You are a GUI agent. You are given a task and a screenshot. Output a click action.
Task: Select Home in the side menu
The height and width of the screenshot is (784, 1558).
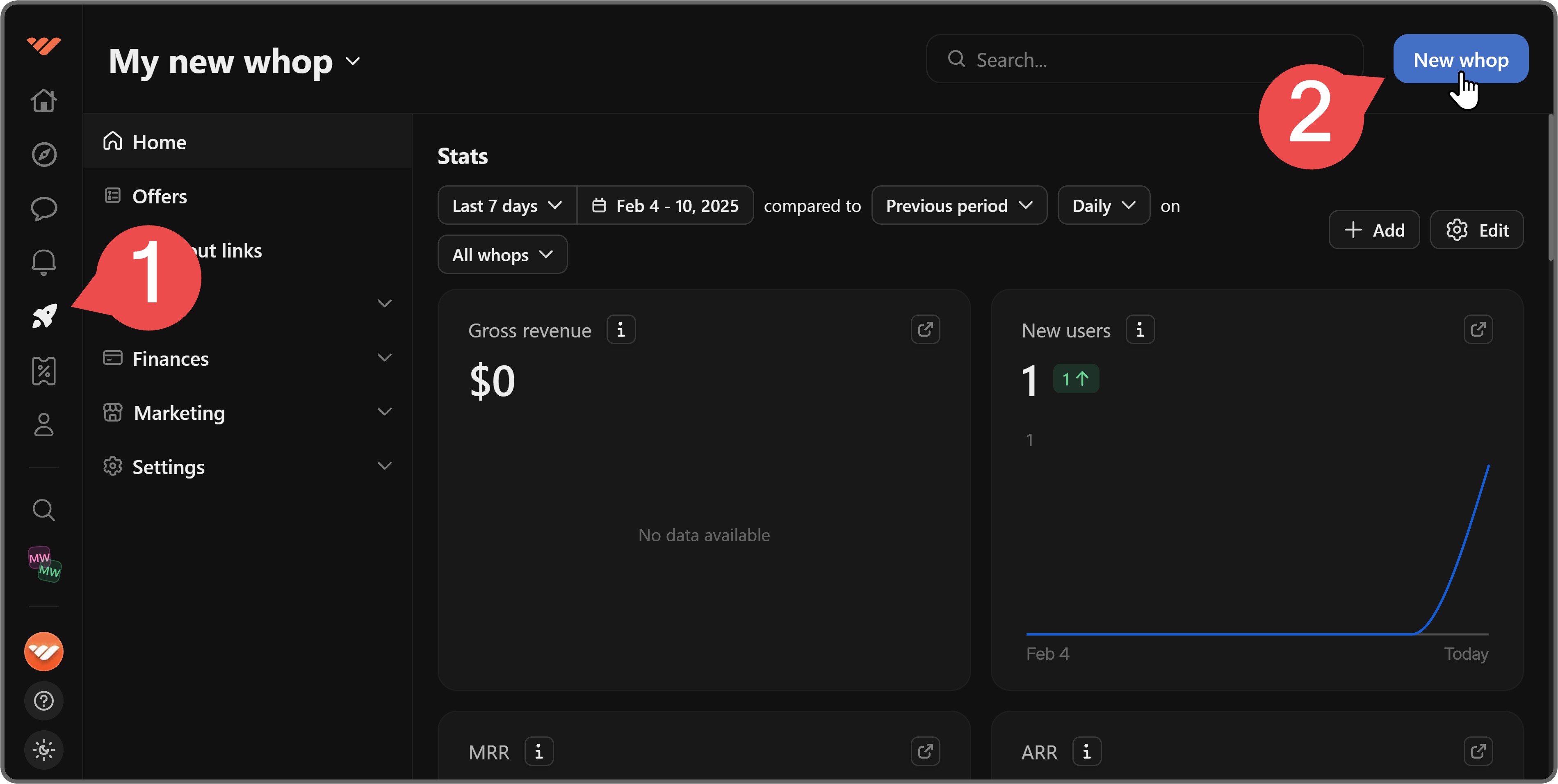coord(160,142)
